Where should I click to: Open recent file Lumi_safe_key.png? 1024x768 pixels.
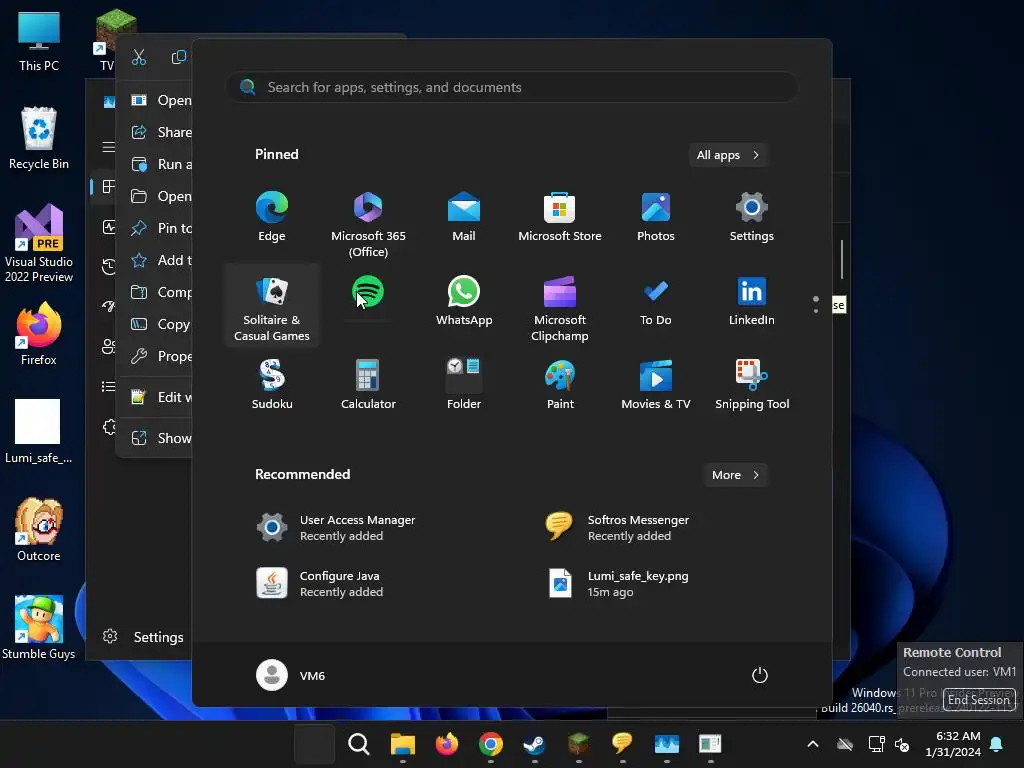pos(617,584)
